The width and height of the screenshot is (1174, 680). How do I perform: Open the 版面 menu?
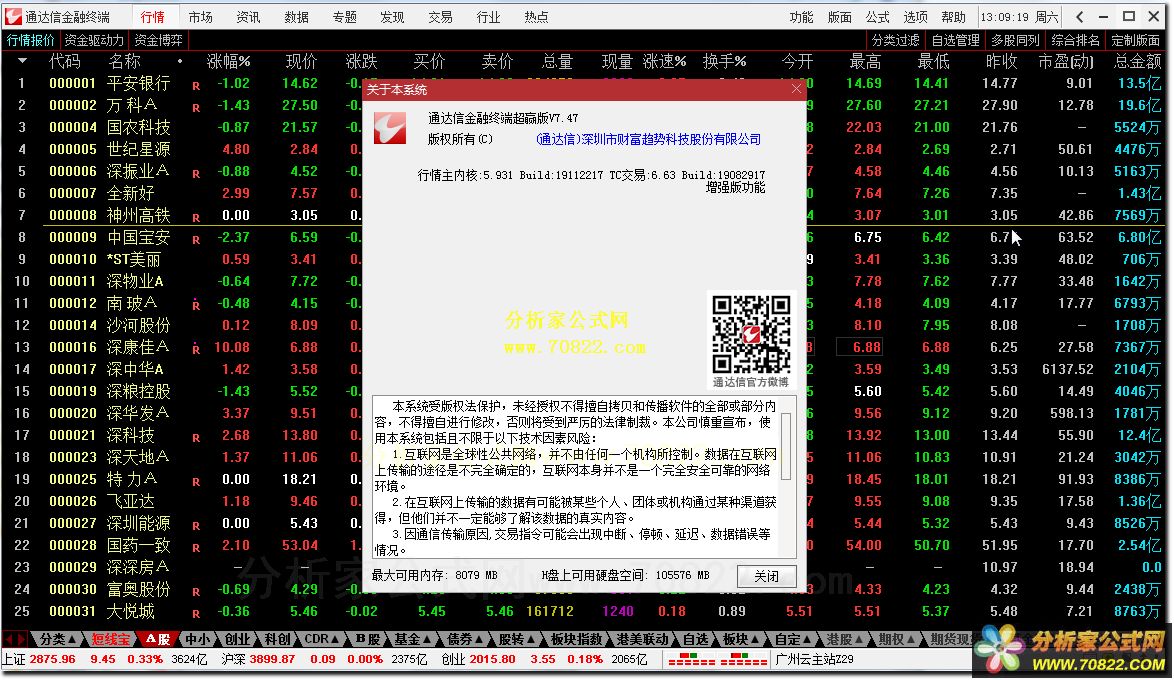point(839,16)
